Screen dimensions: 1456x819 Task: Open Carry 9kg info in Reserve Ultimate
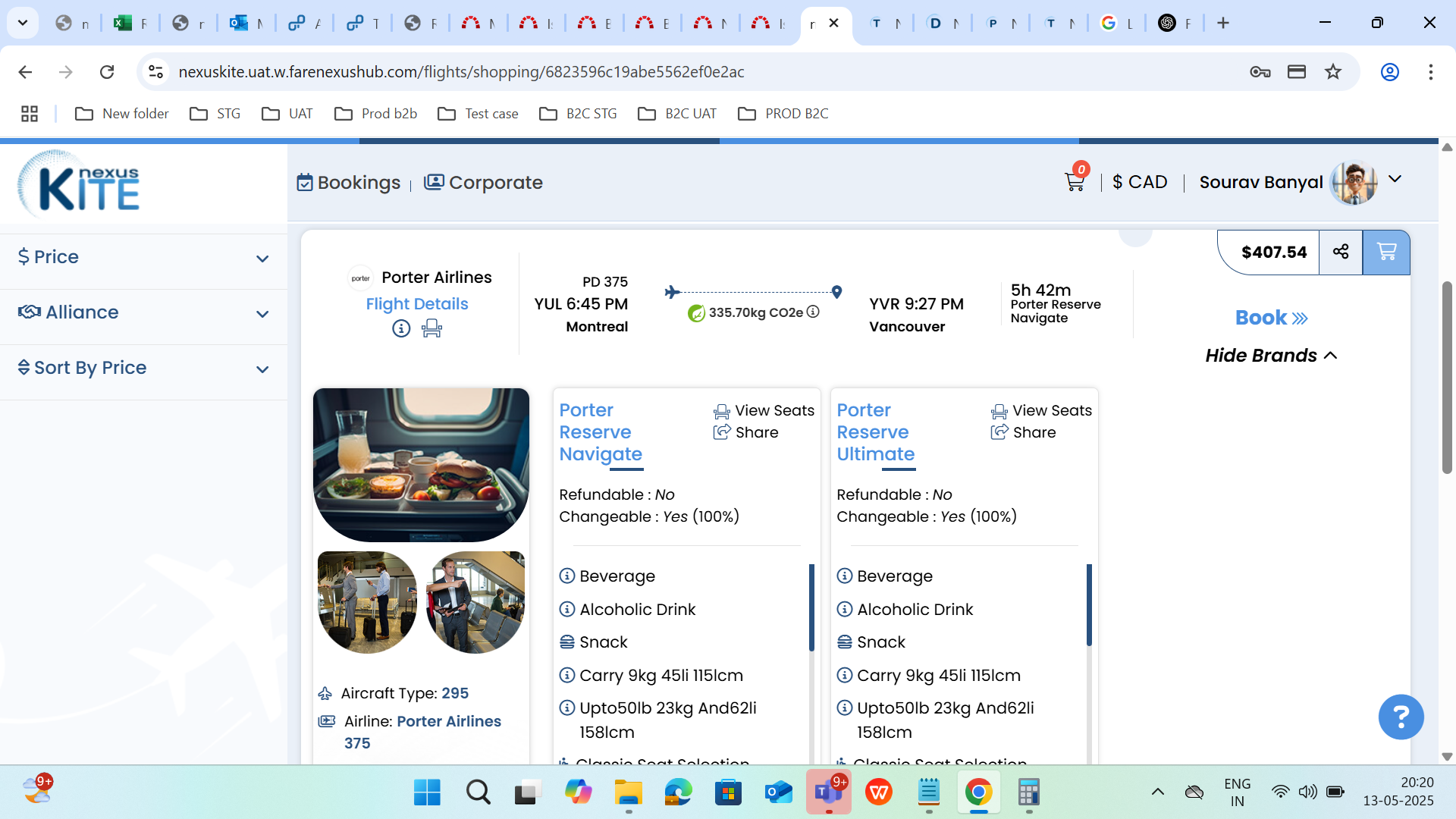pos(845,675)
